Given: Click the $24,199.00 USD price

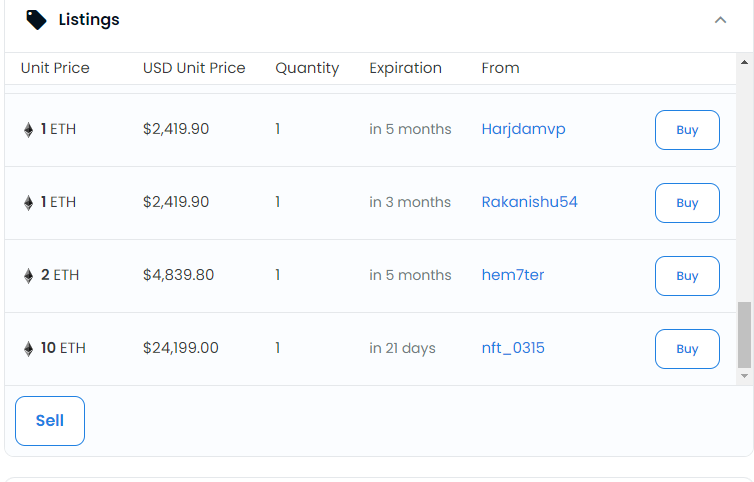Looking at the screenshot, I should [181, 348].
